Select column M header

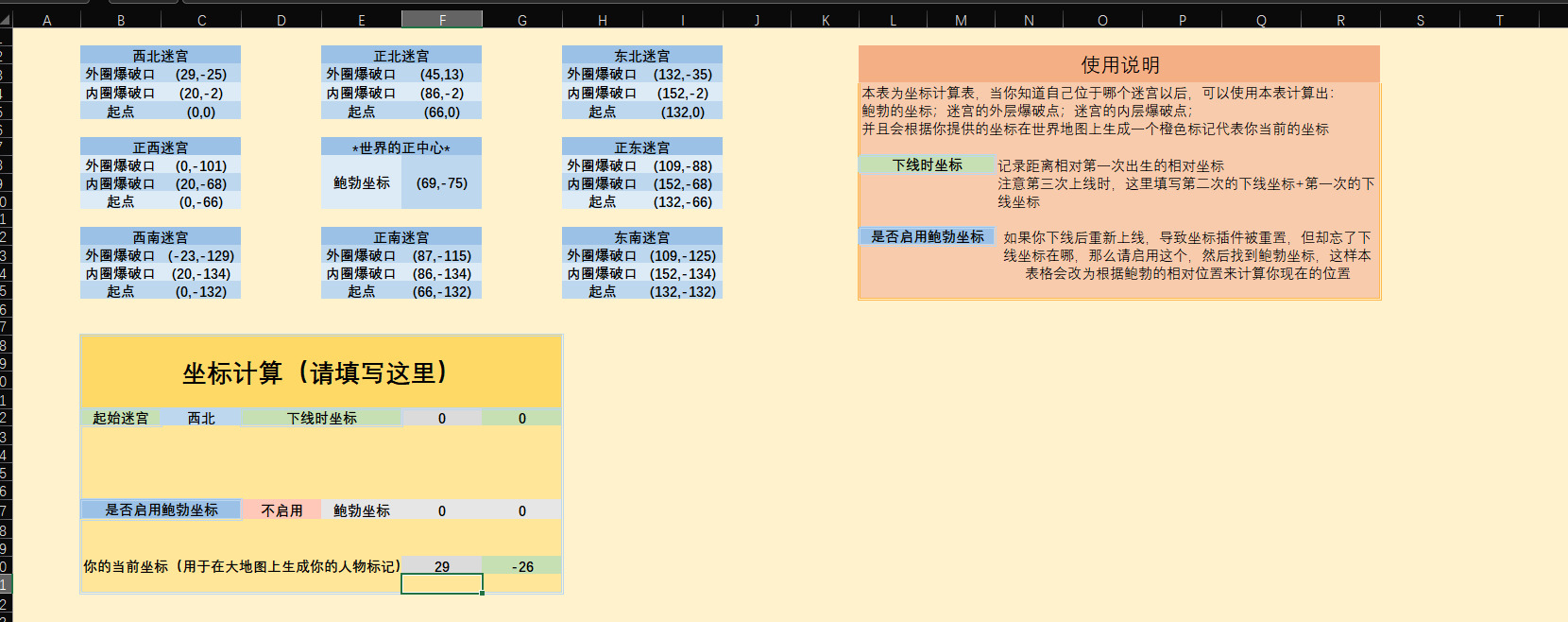point(961,20)
